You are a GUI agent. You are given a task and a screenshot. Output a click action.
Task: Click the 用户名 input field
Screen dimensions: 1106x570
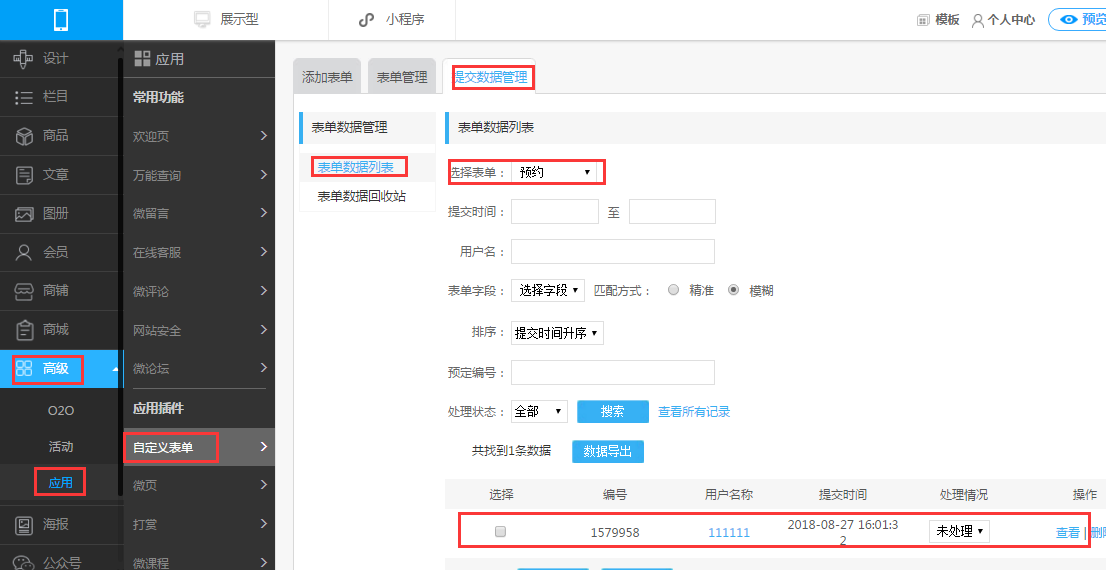click(613, 251)
